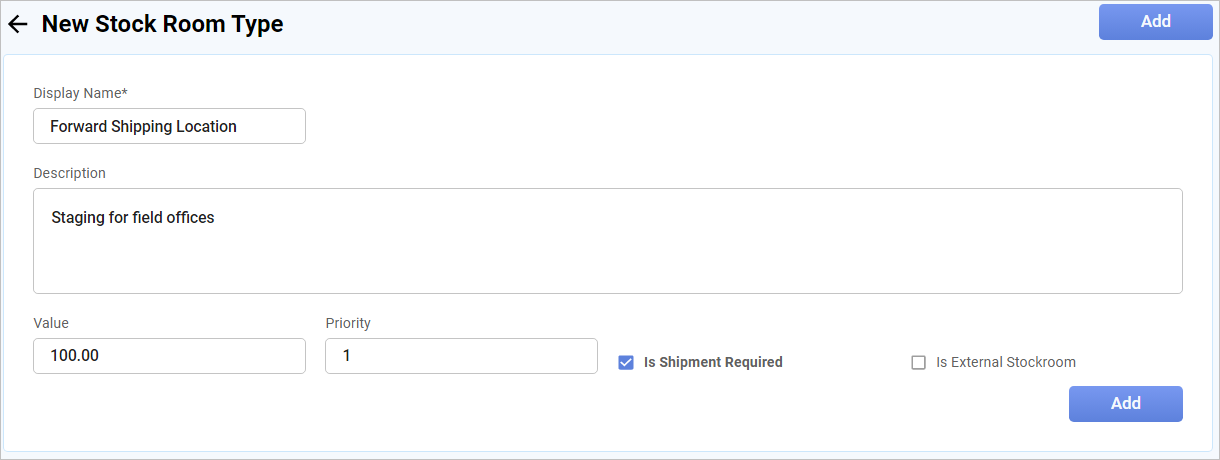Screen dimensions: 1220x460
Task: Click the 100.00 text in Value
Action: [x=74, y=356]
